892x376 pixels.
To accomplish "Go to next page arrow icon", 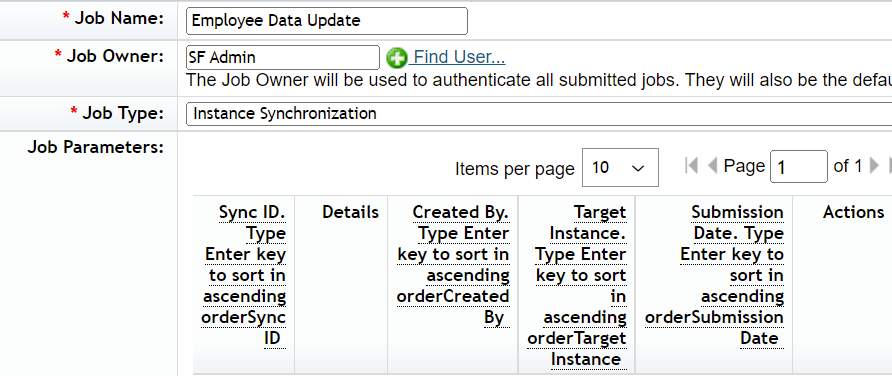I will tap(875, 166).
